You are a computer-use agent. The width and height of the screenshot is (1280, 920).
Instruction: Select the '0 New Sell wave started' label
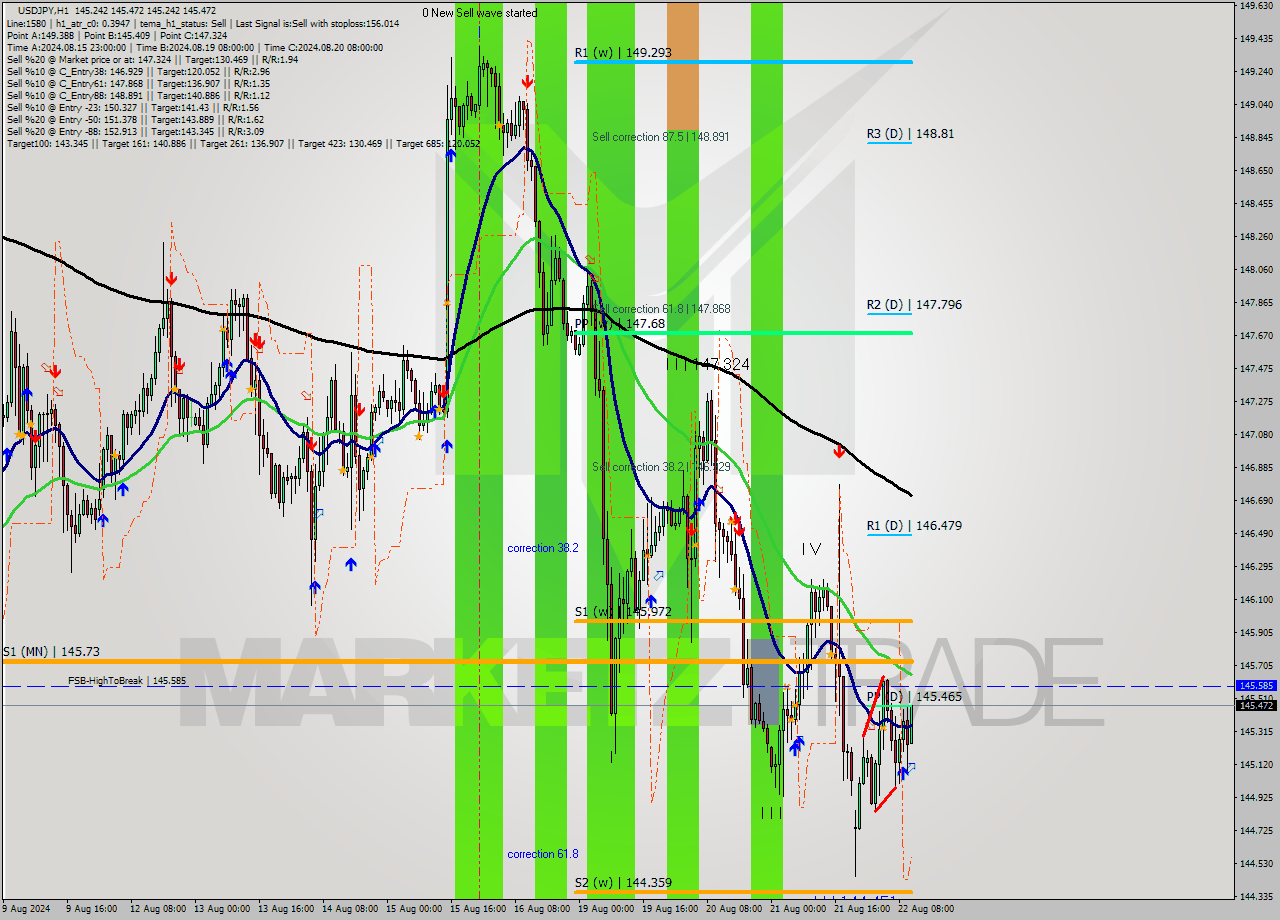point(479,13)
